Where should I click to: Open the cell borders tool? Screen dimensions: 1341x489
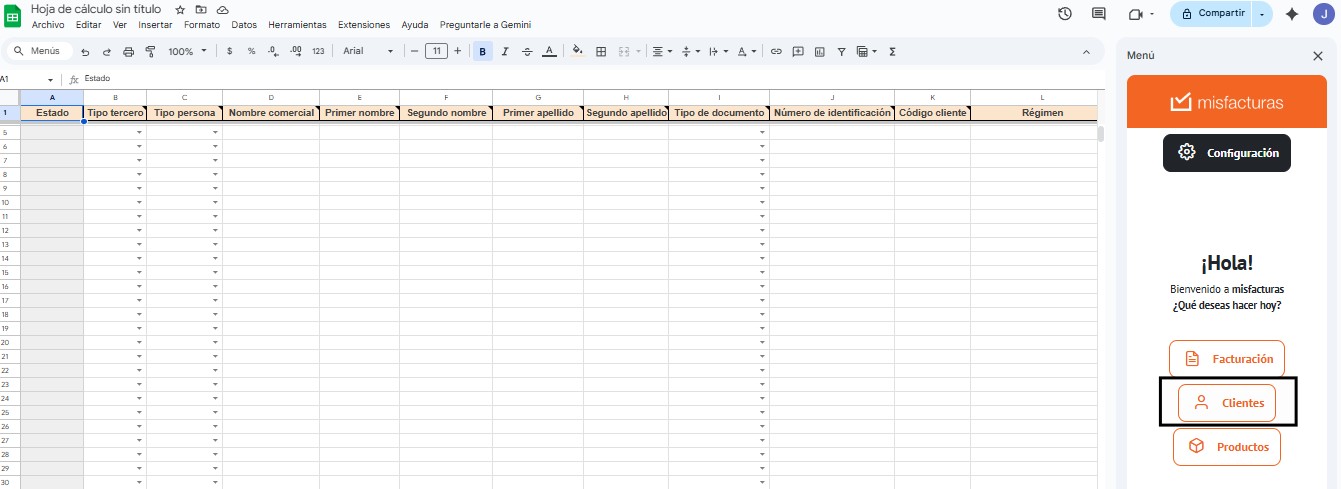click(601, 51)
